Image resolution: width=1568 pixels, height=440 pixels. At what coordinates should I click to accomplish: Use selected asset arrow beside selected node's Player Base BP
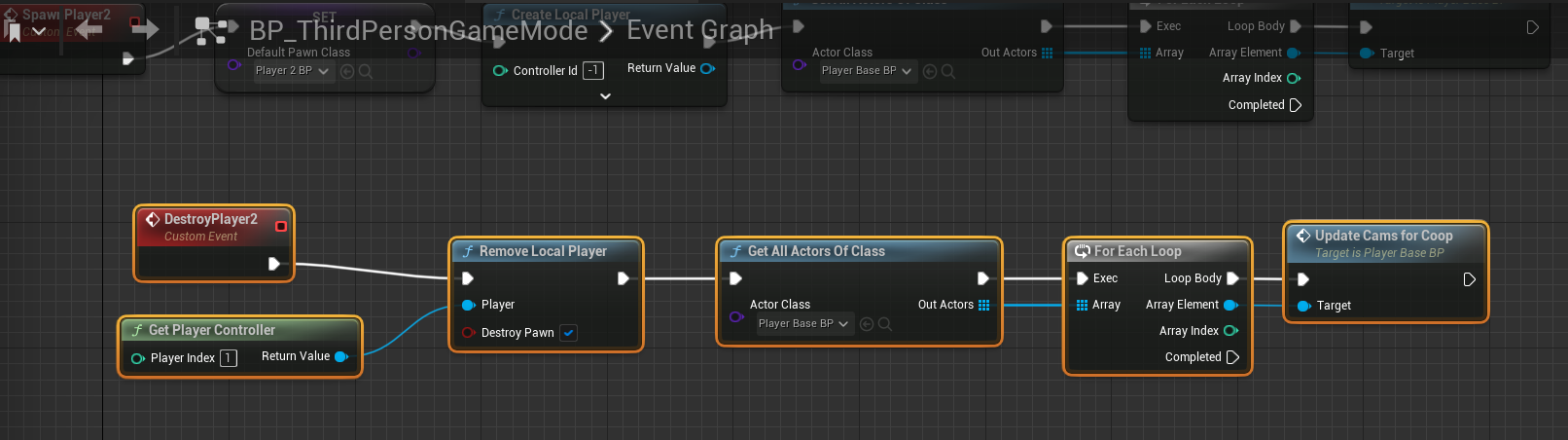[867, 324]
